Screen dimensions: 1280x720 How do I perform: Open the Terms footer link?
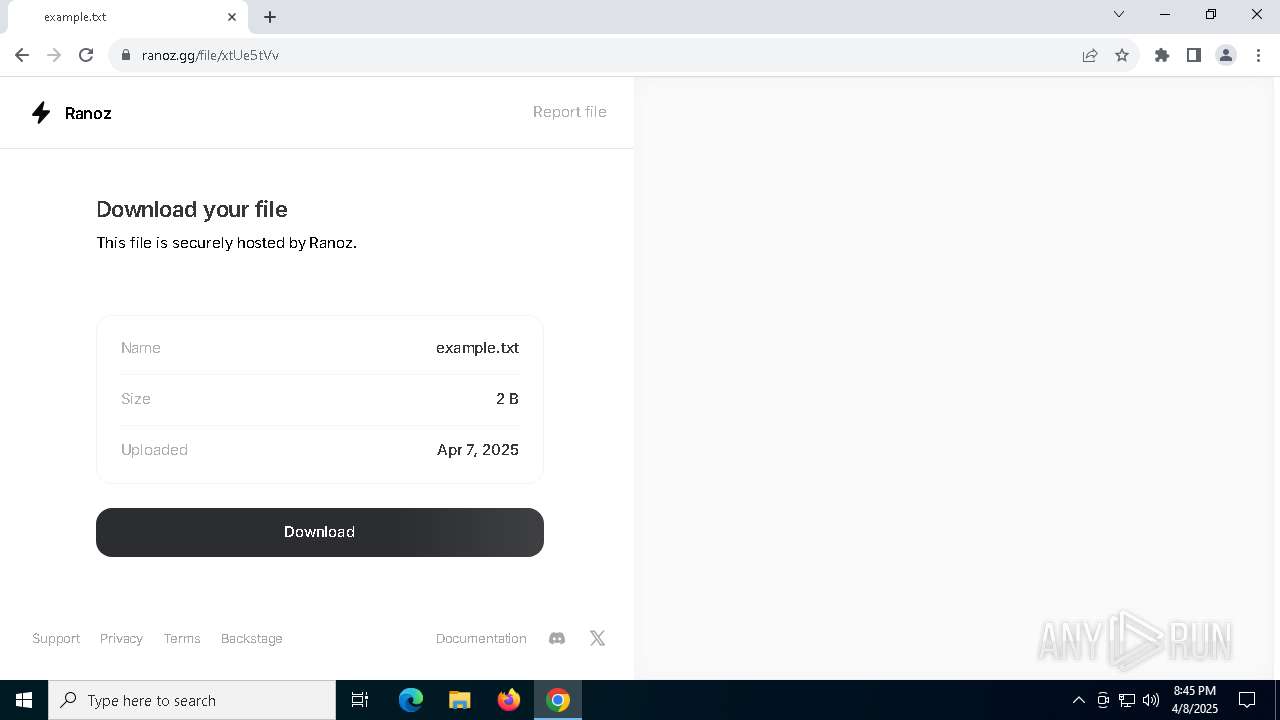coord(182,638)
